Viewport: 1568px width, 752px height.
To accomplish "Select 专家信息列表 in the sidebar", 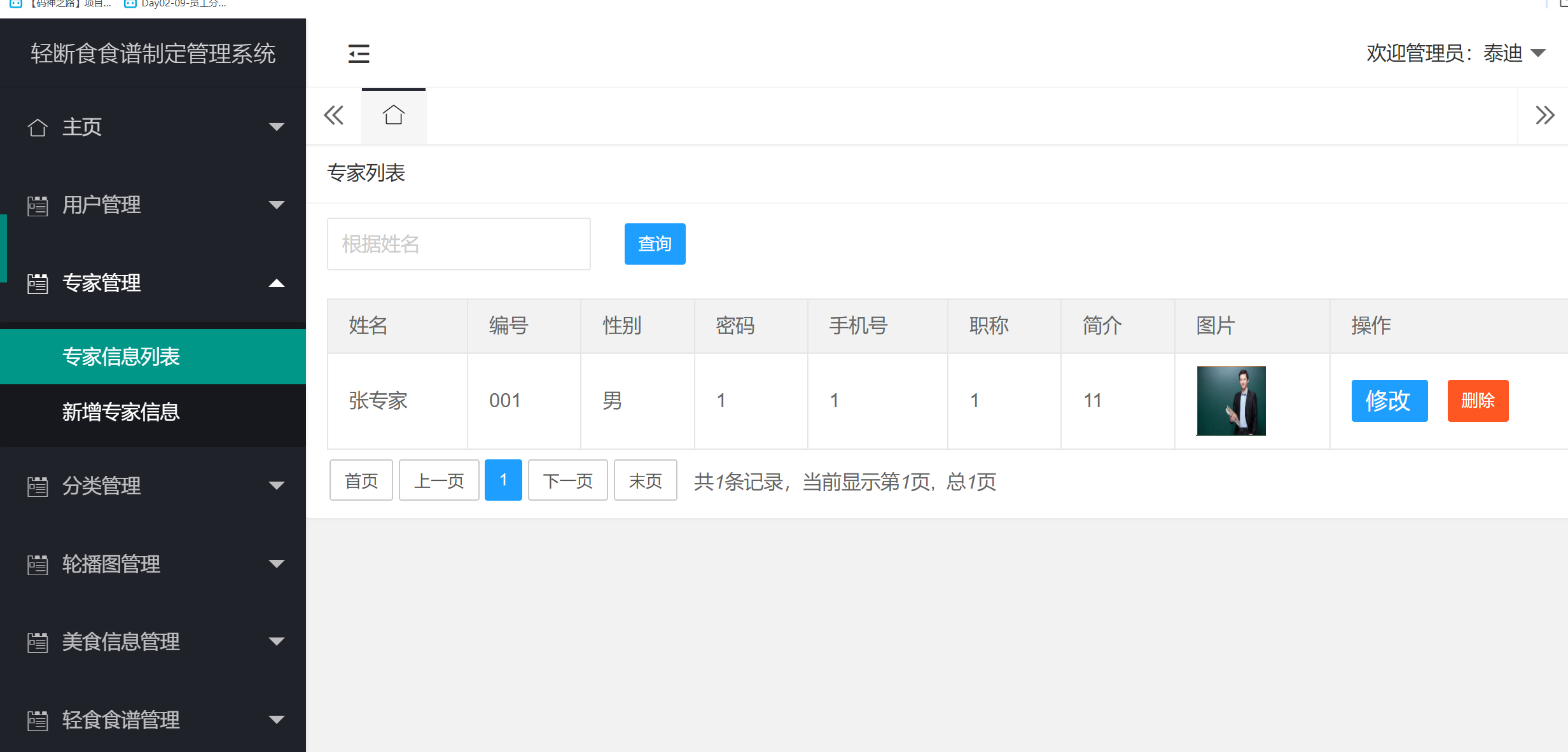I will [121, 357].
